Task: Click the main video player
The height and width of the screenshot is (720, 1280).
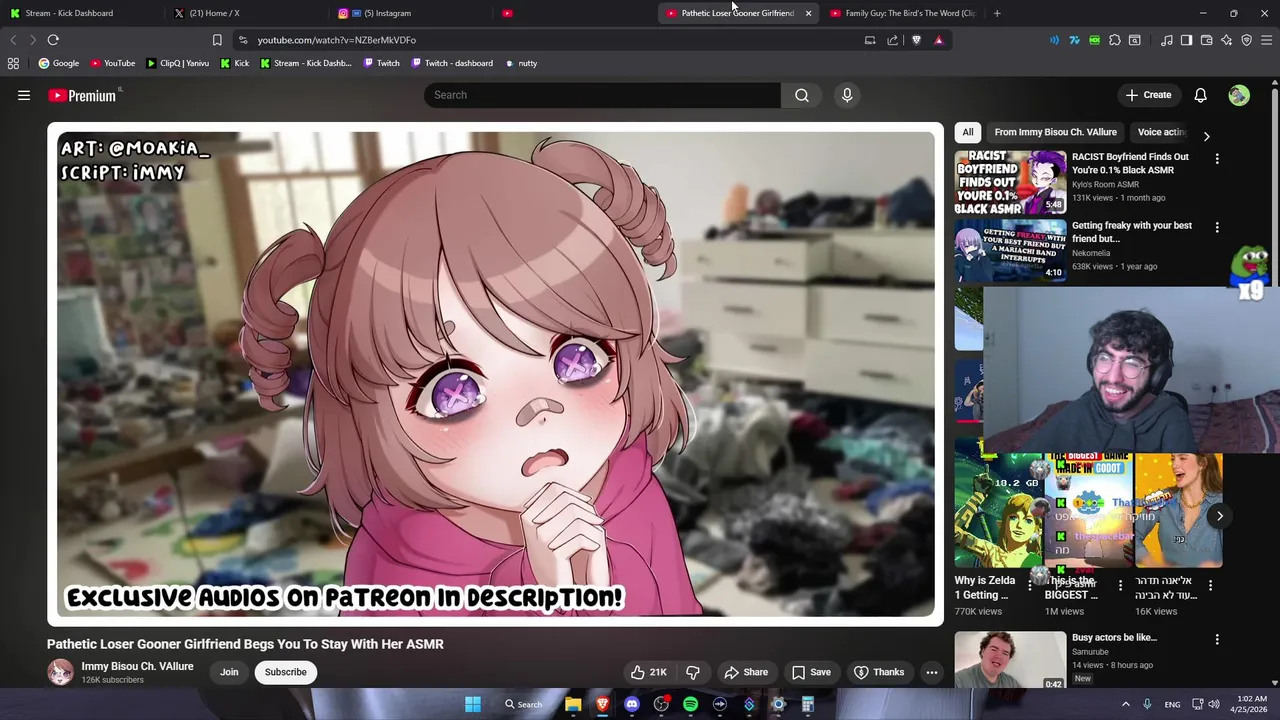Action: pos(495,374)
